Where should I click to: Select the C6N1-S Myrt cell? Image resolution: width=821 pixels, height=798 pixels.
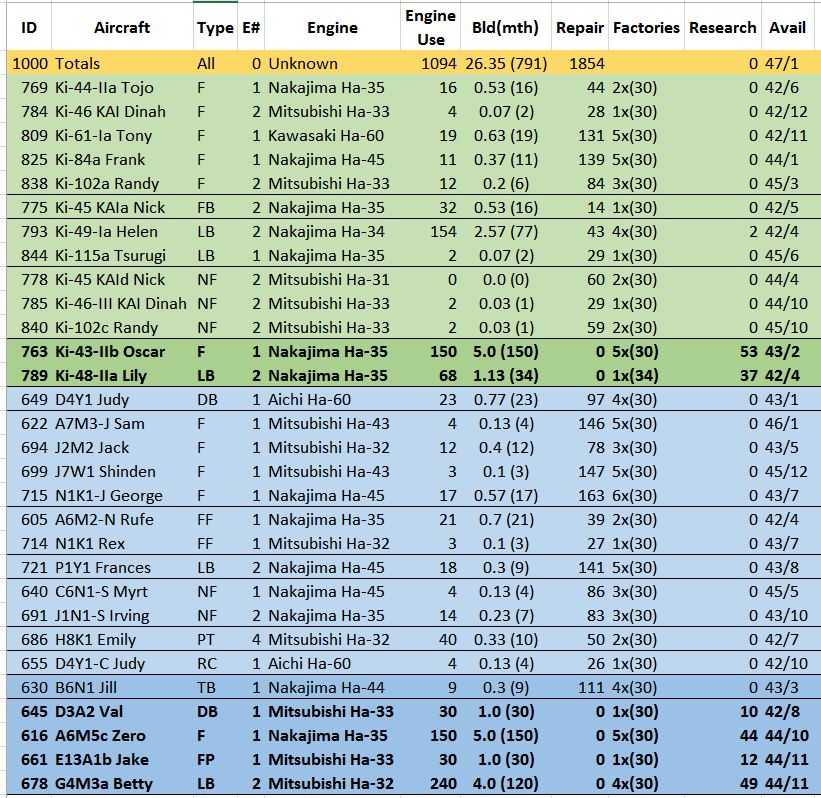point(123,592)
